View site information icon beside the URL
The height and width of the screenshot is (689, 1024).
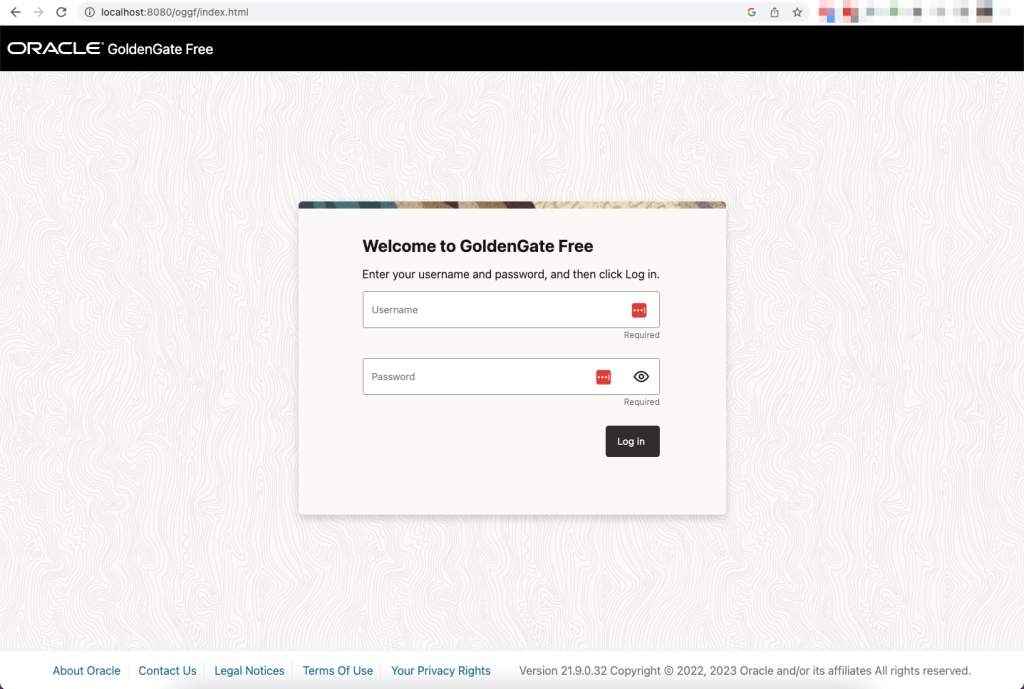(88, 12)
